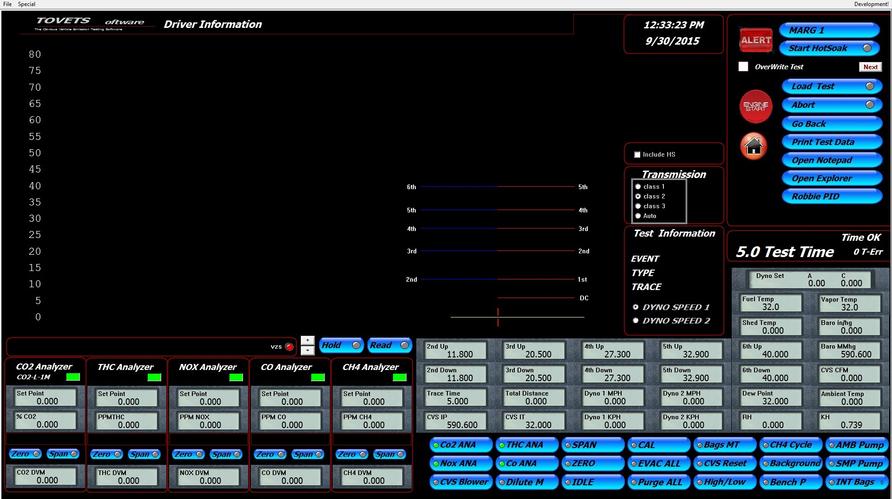Image resolution: width=892 pixels, height=499 pixels.
Task: Click Zero under CO Analyzer
Action: (x=270, y=454)
